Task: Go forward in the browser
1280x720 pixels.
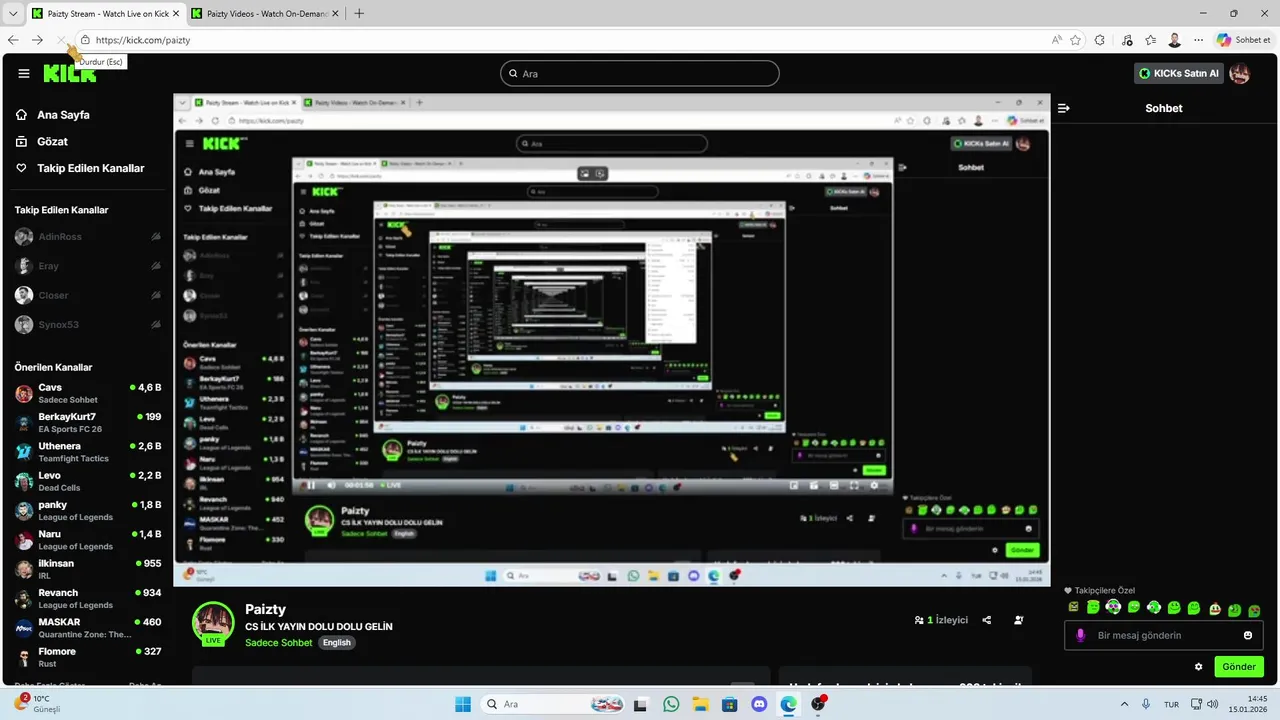Action: pos(37,40)
